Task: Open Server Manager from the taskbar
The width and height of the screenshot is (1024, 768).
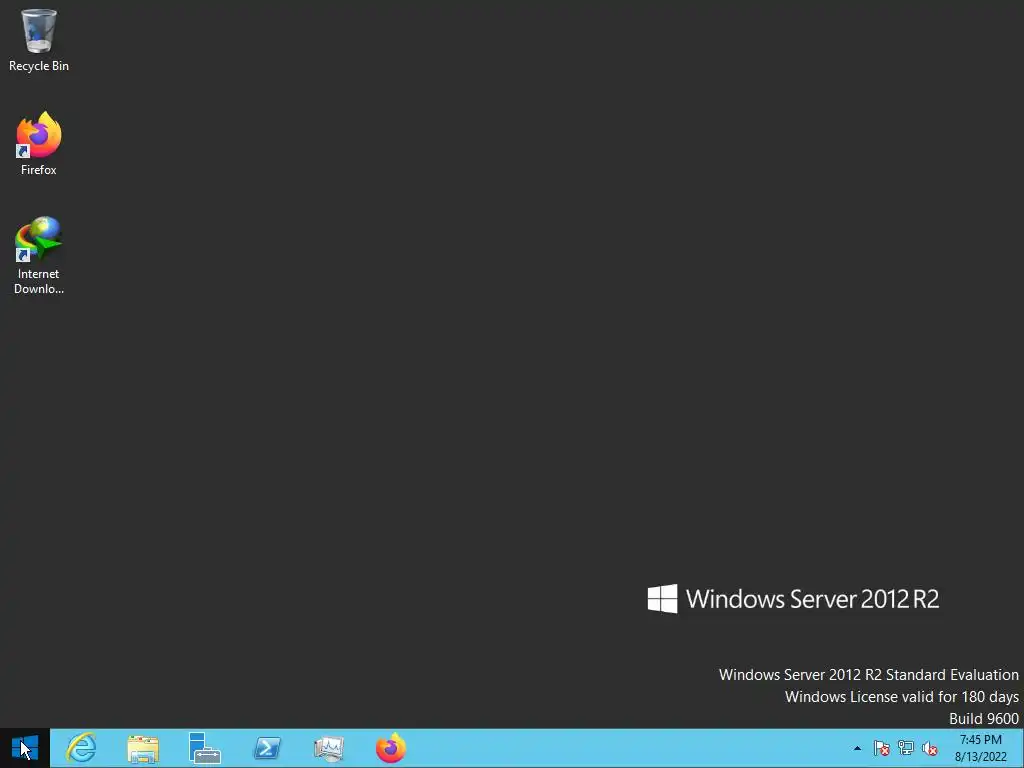Action: [204, 748]
